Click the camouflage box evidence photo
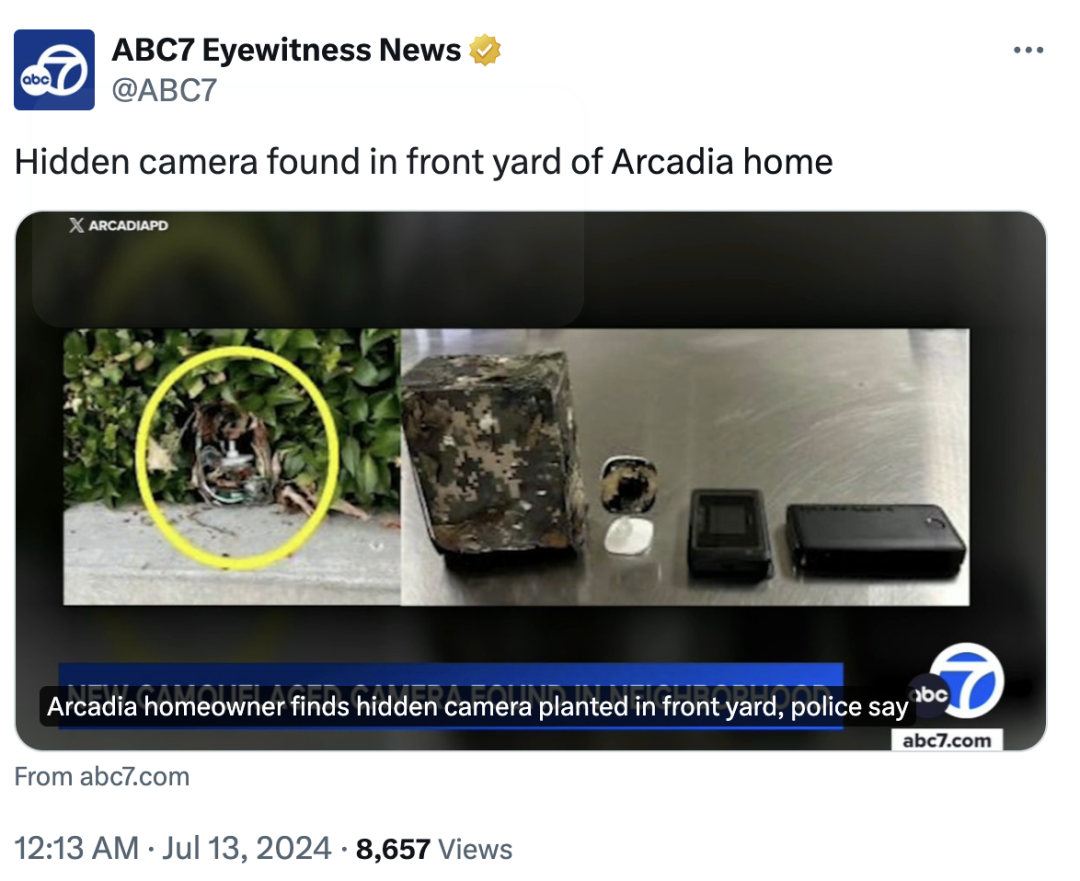This screenshot has height=881, width=1080. (x=685, y=467)
